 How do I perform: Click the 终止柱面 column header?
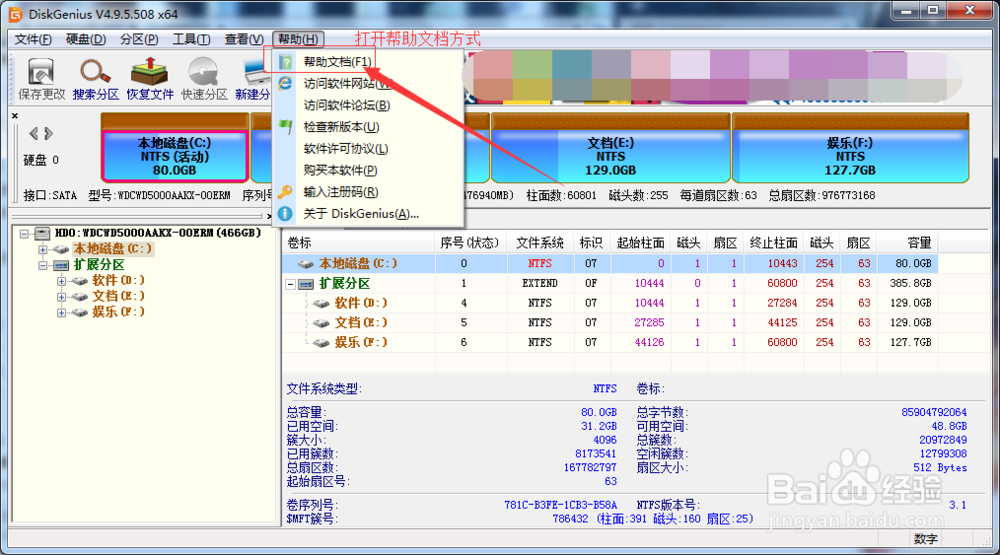click(774, 243)
